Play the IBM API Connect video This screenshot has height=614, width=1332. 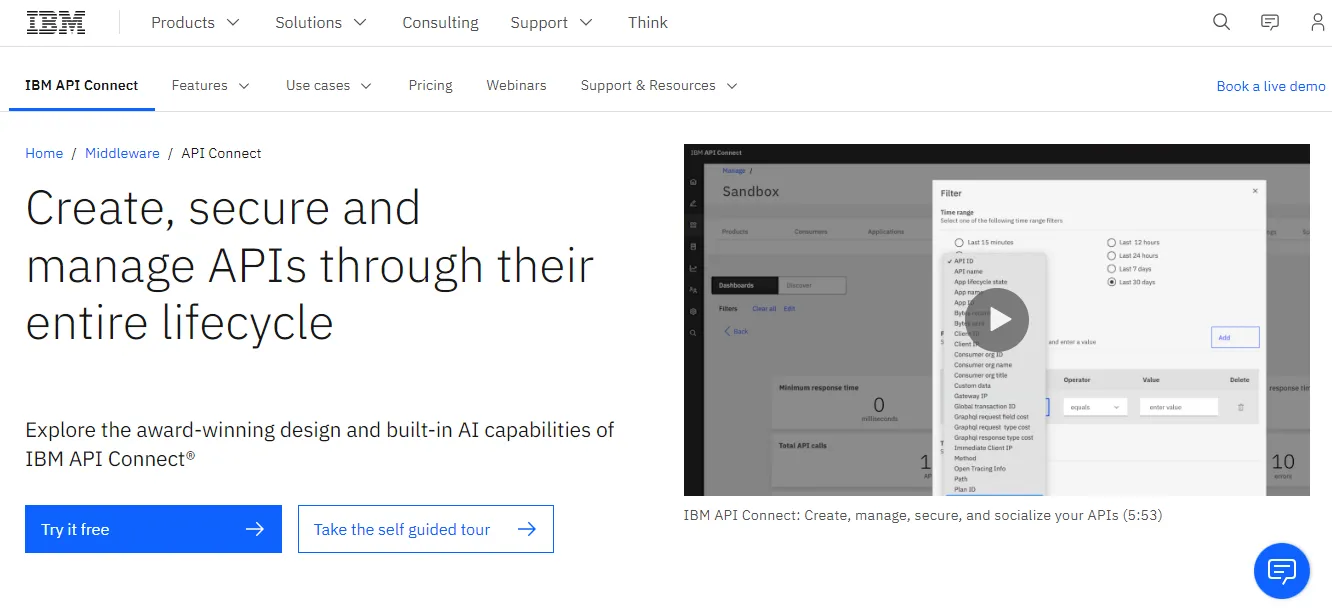click(x=997, y=319)
